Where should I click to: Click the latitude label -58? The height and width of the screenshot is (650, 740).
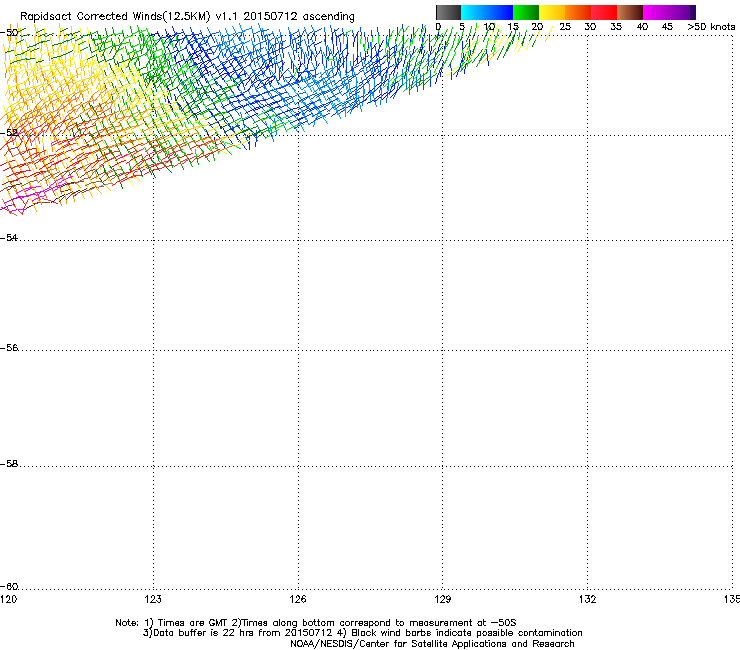[9, 464]
